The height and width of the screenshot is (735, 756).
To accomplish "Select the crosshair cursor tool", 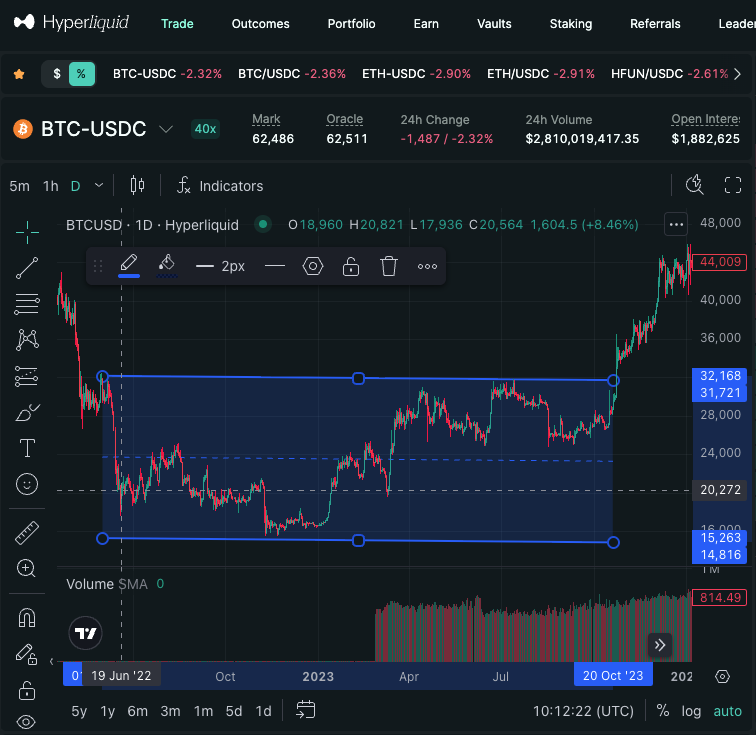I will tap(27, 232).
